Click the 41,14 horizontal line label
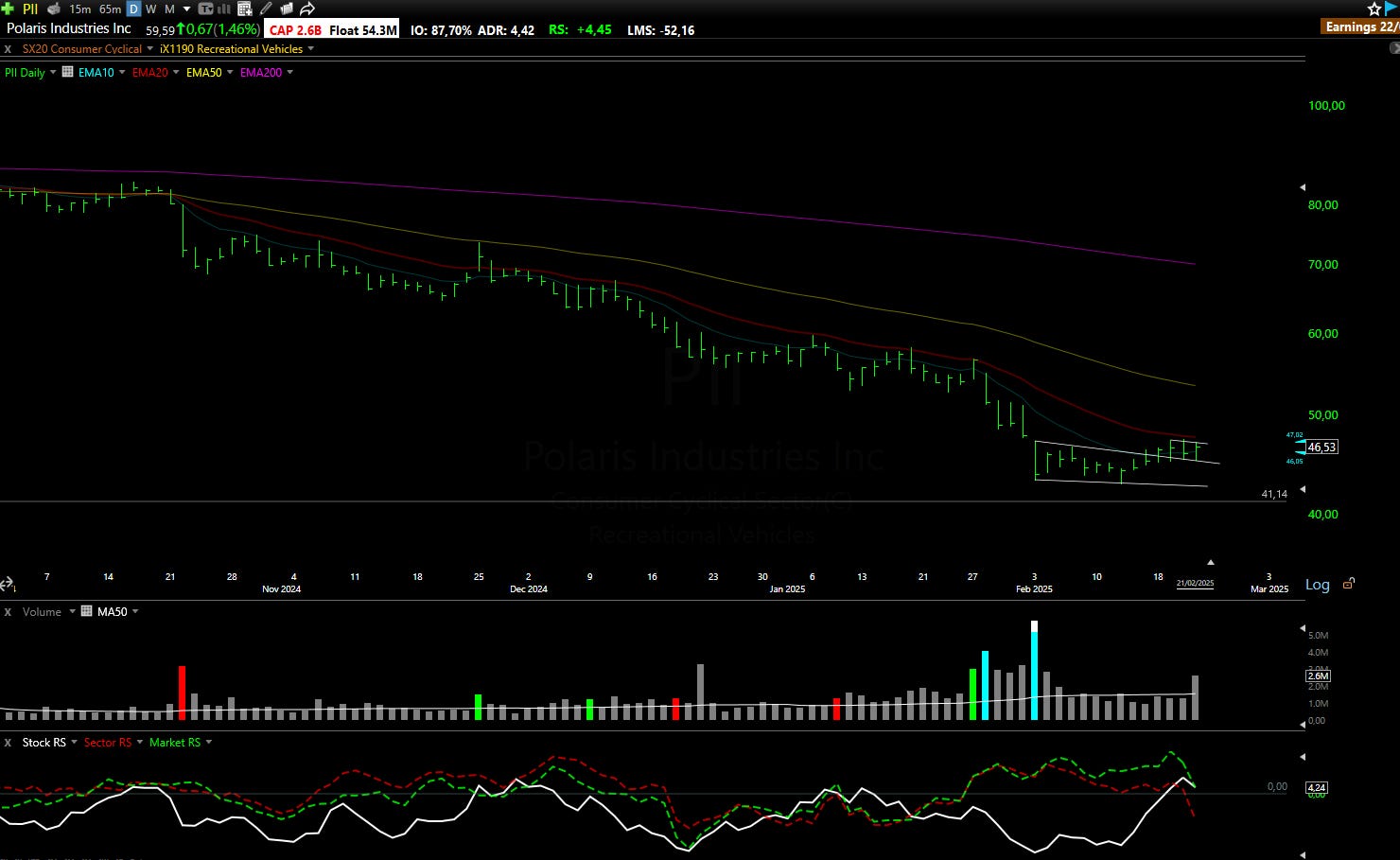Screen dimensions: 1400x860 (x=1274, y=494)
